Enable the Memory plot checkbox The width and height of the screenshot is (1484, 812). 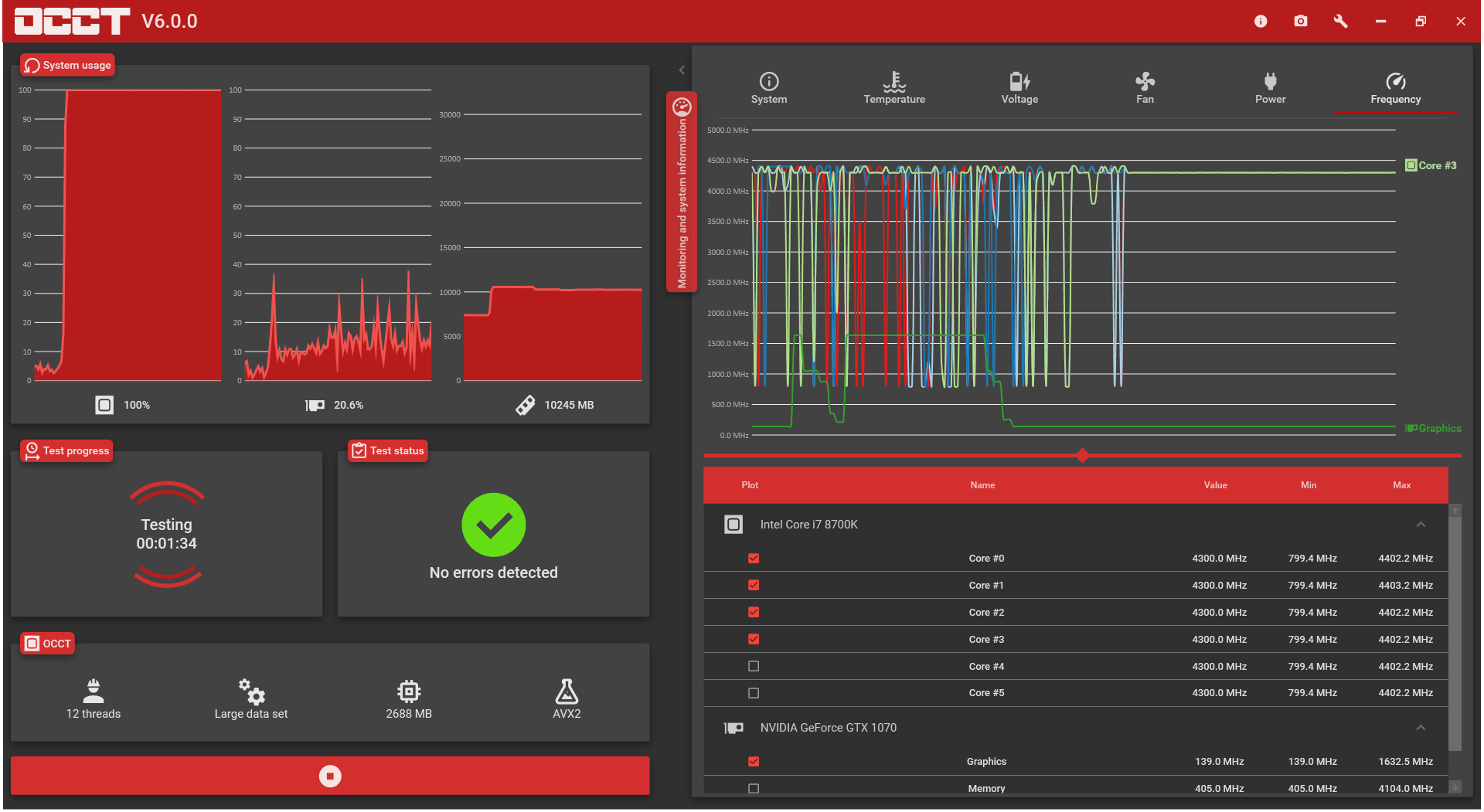[754, 789]
